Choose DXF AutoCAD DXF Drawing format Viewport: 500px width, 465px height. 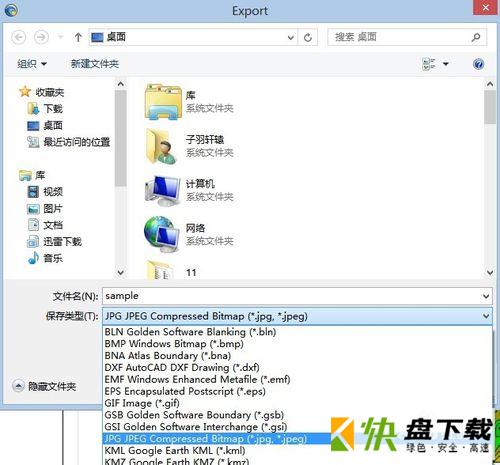pyautogui.click(x=182, y=367)
